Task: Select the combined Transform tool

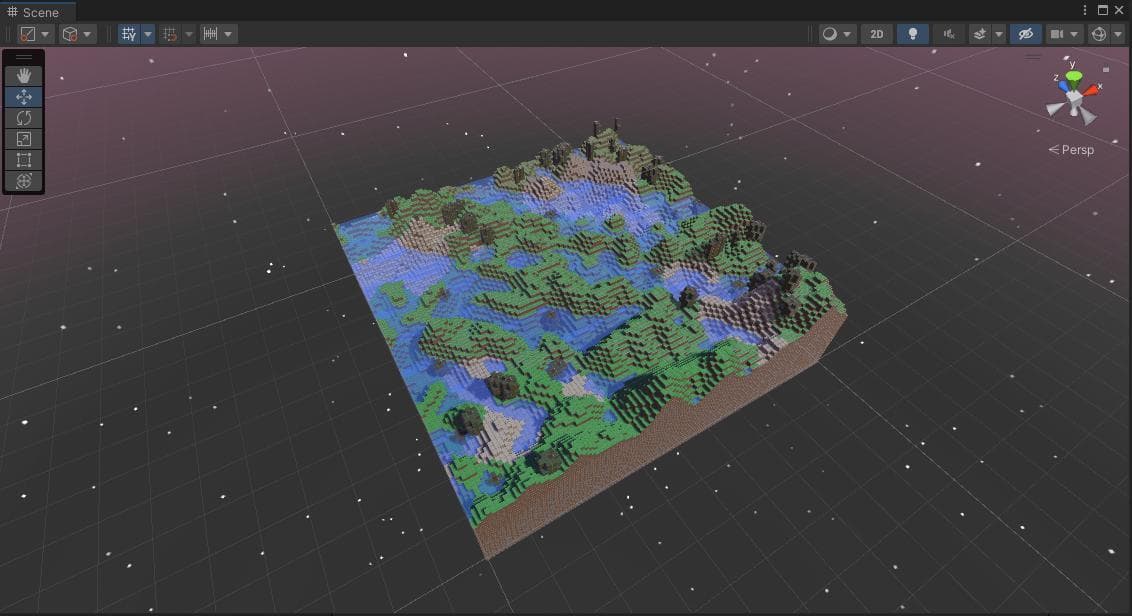Action: coord(24,181)
